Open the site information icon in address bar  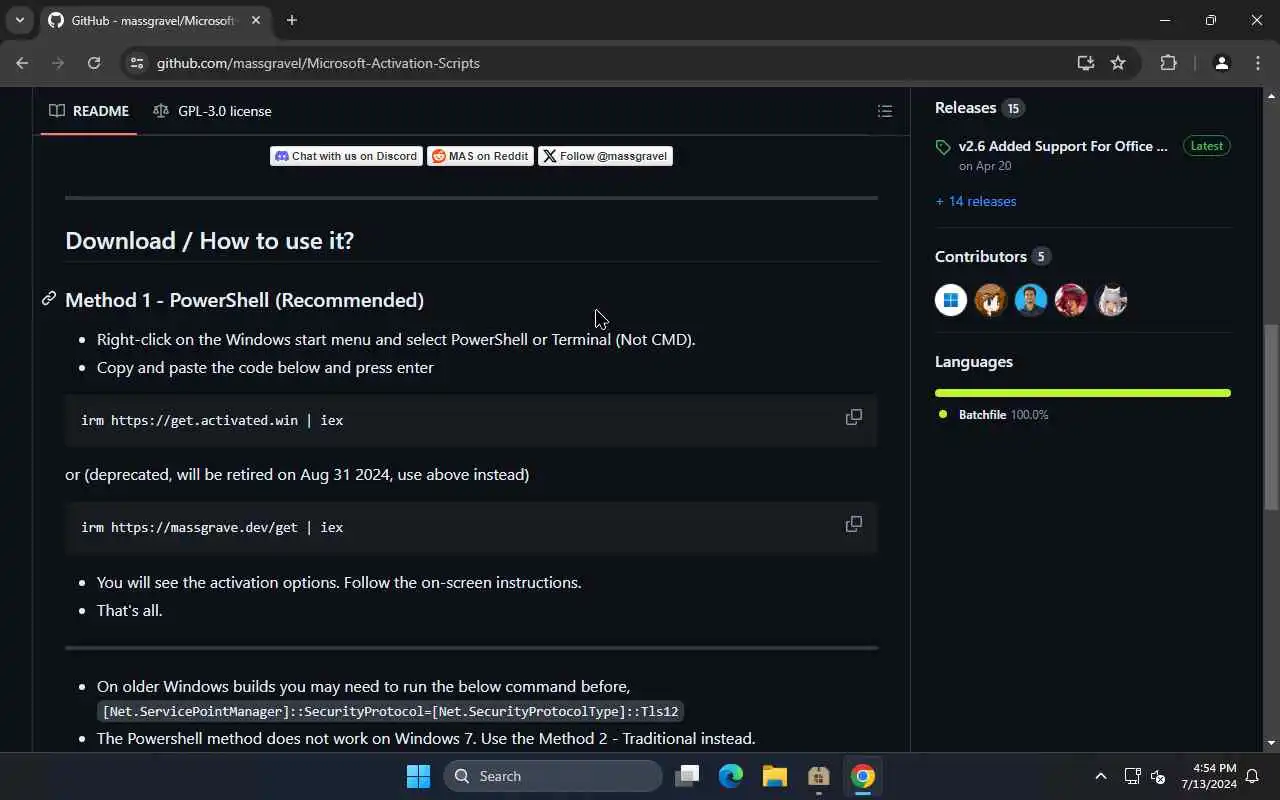tap(138, 63)
